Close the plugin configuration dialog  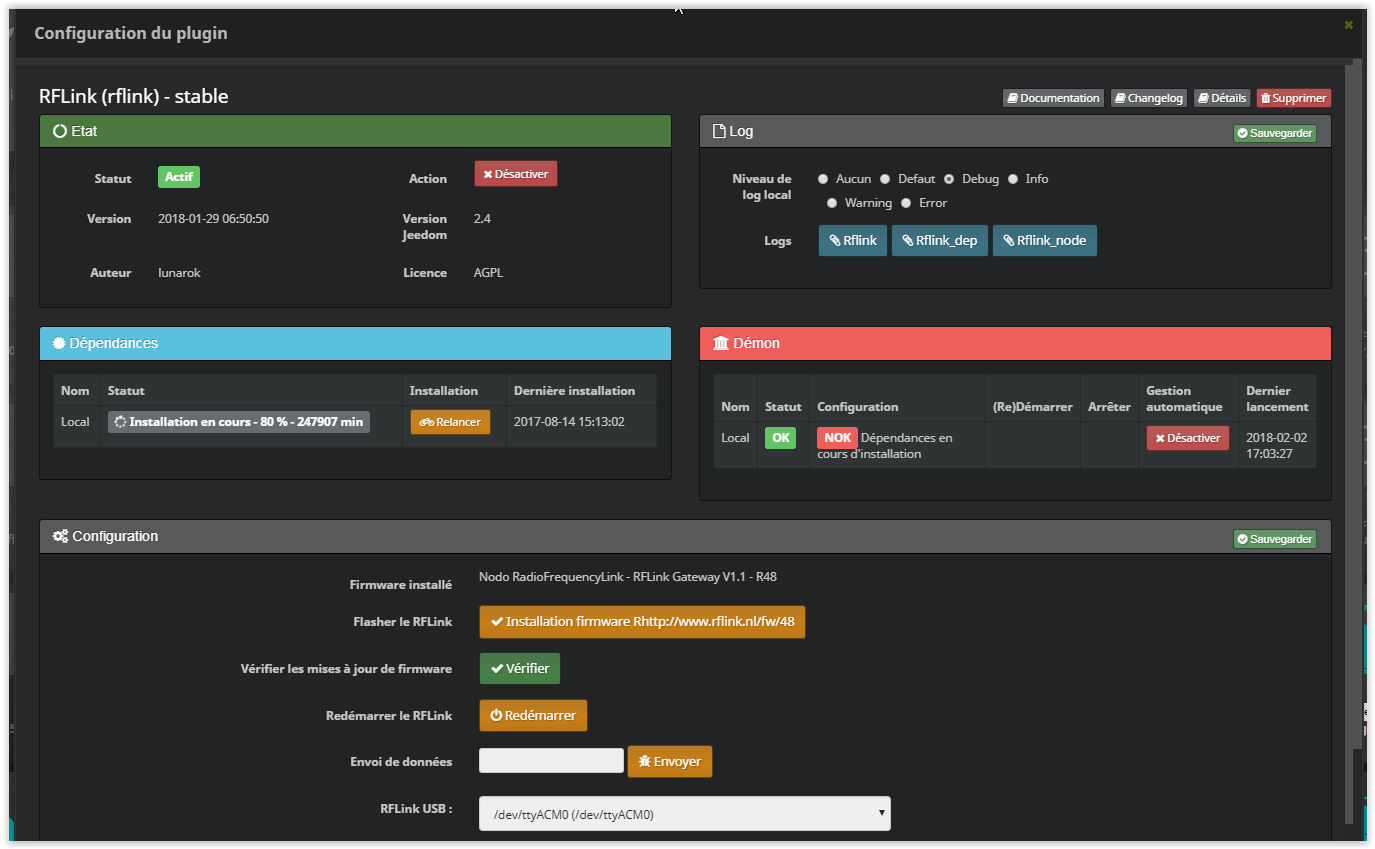point(1348,25)
